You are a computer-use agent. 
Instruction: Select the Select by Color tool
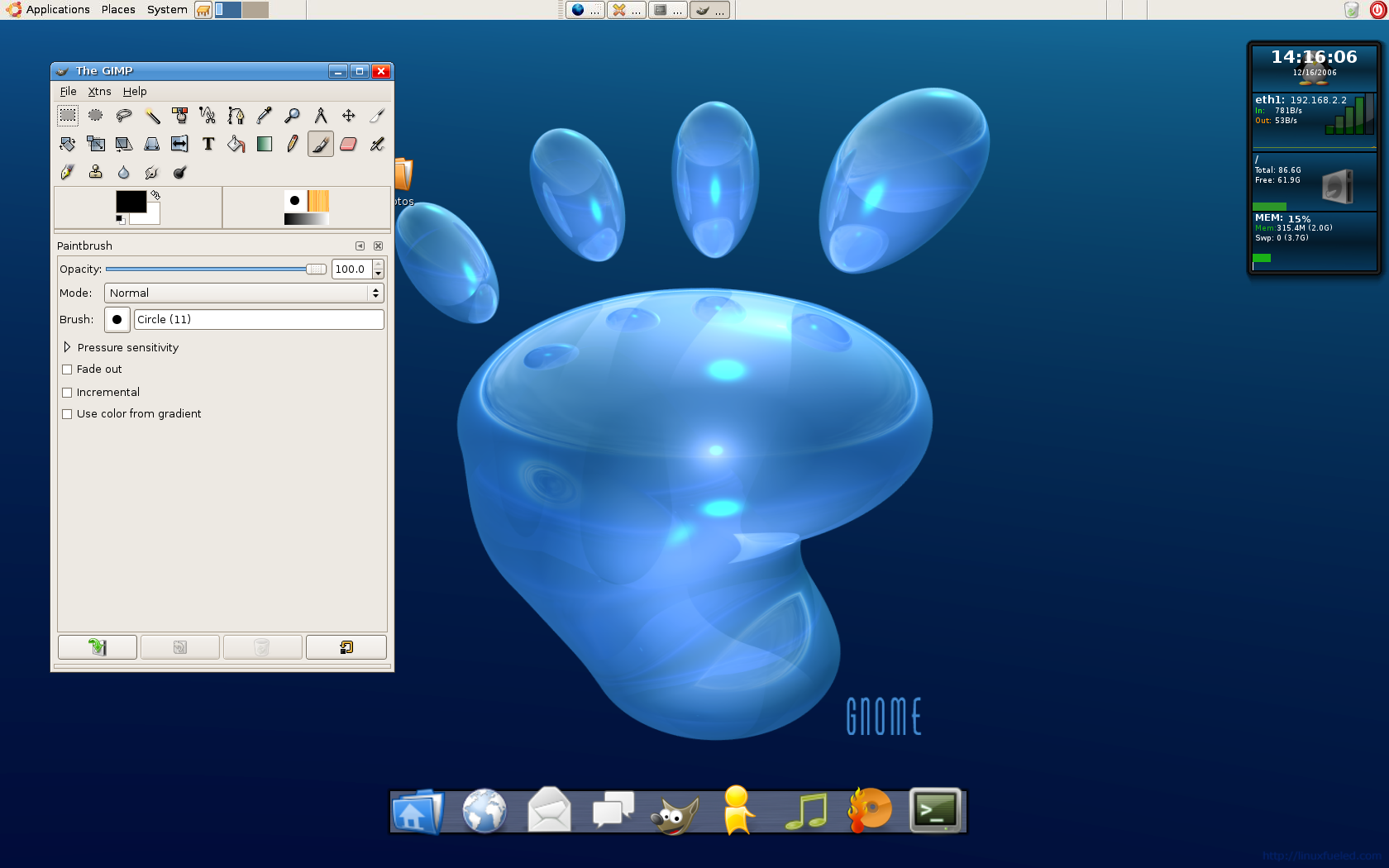pyautogui.click(x=180, y=116)
